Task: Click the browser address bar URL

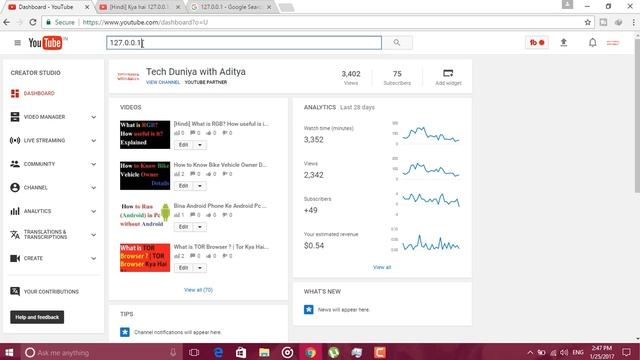Action: pyautogui.click(x=145, y=22)
